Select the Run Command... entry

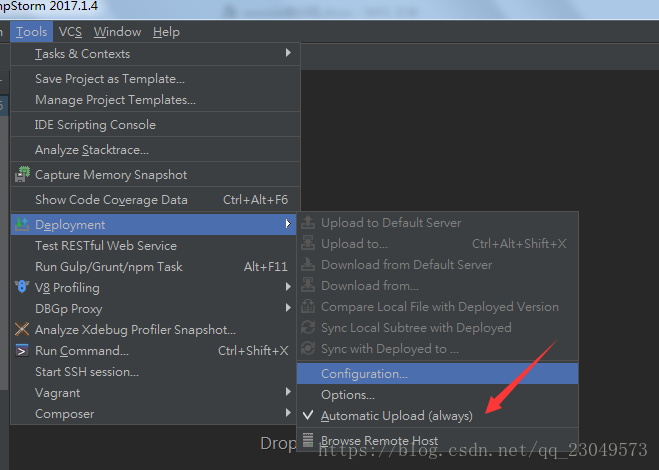click(153, 351)
